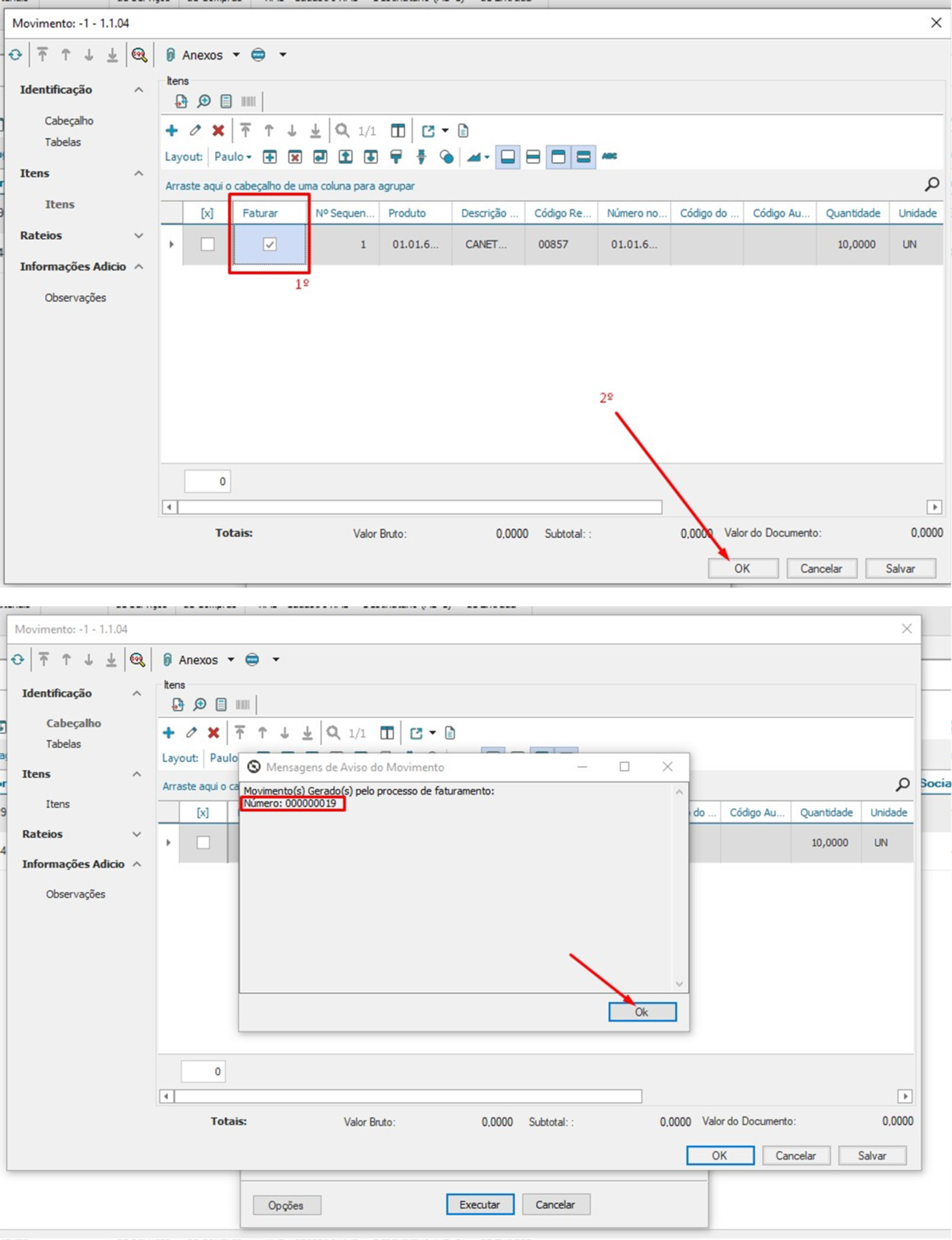Open the Paulo layout dropdown
952x1240 pixels.
[233, 157]
